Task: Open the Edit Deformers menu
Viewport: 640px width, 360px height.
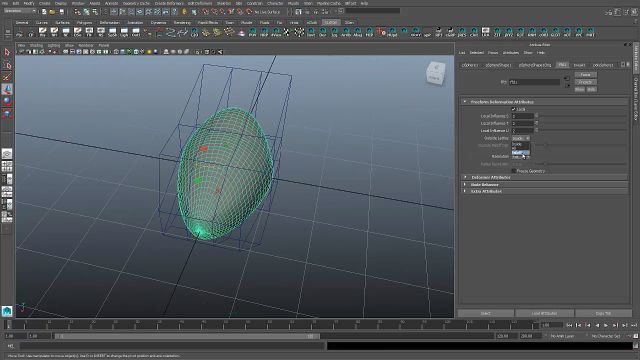Action: click(x=200, y=3)
